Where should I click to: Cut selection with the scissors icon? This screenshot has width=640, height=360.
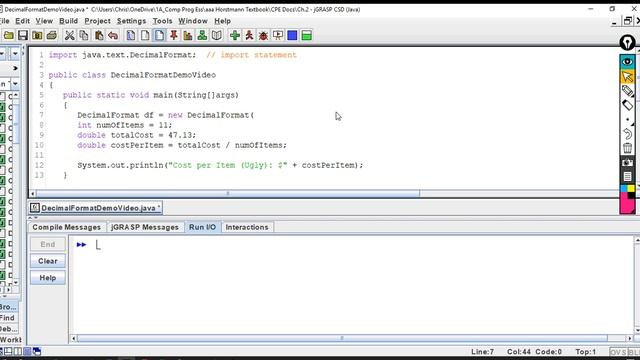click(70, 36)
